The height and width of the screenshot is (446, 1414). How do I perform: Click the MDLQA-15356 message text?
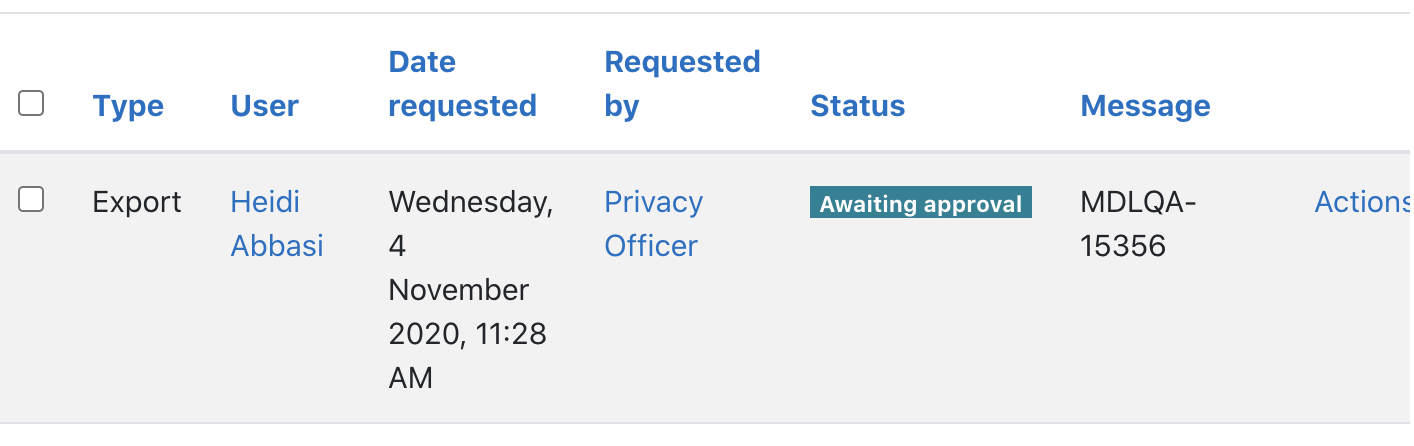1139,224
